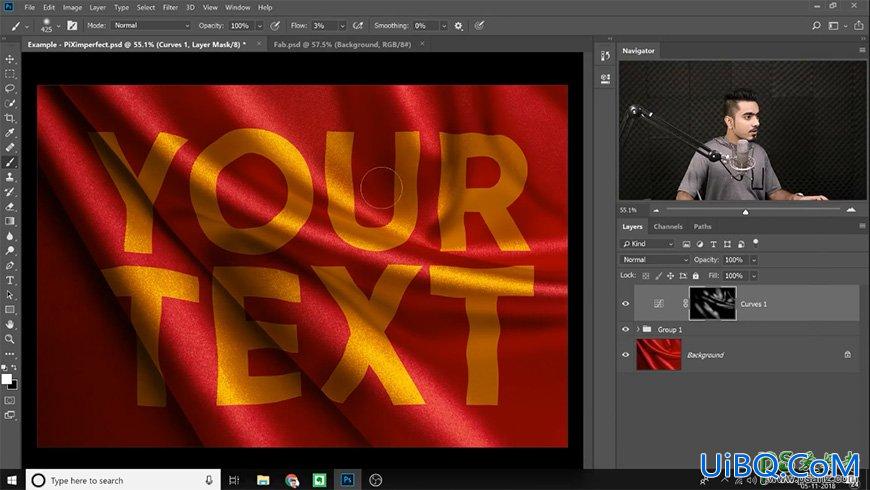Hide the Group 1 layer group

click(x=625, y=329)
